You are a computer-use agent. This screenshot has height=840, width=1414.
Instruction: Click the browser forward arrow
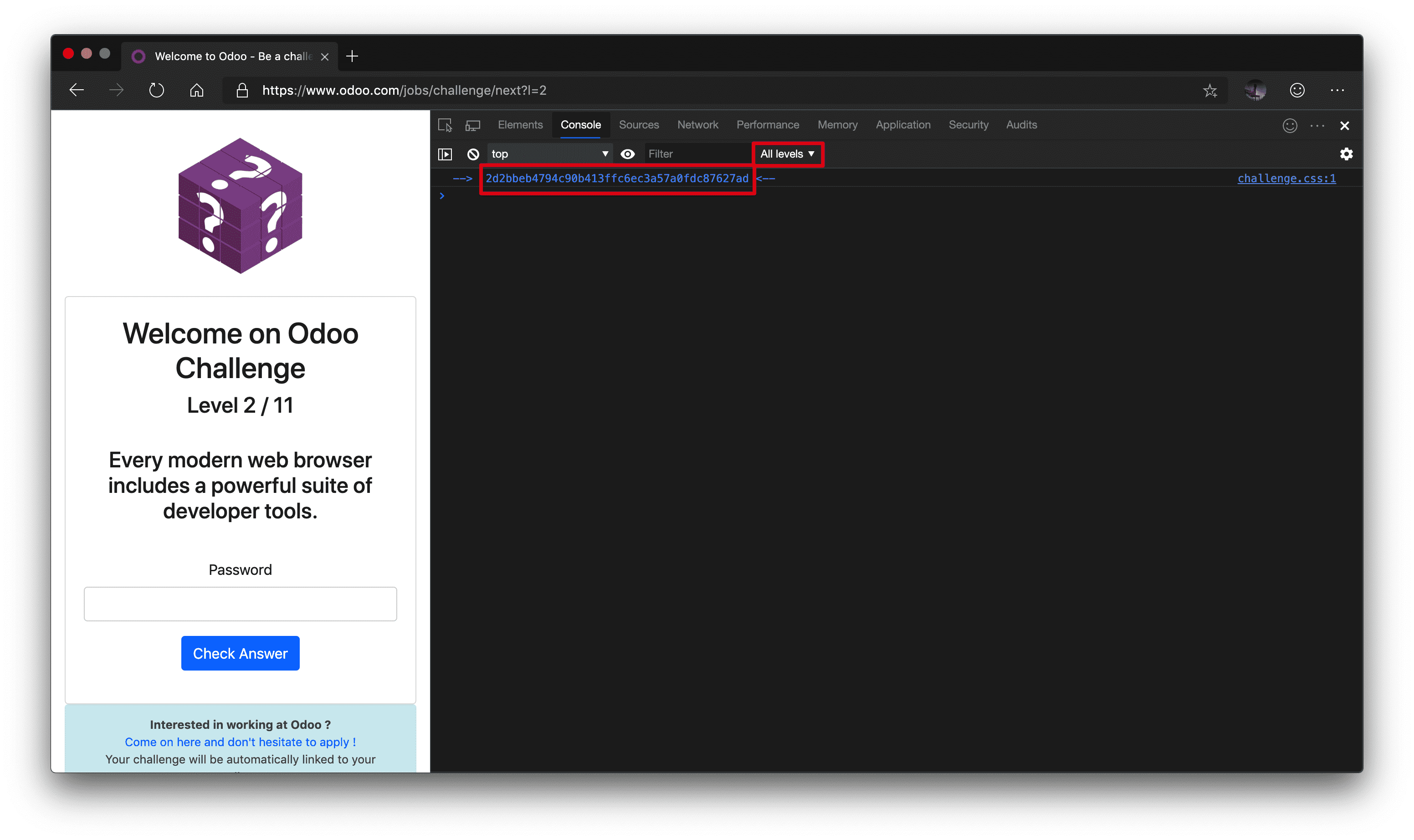(x=116, y=90)
